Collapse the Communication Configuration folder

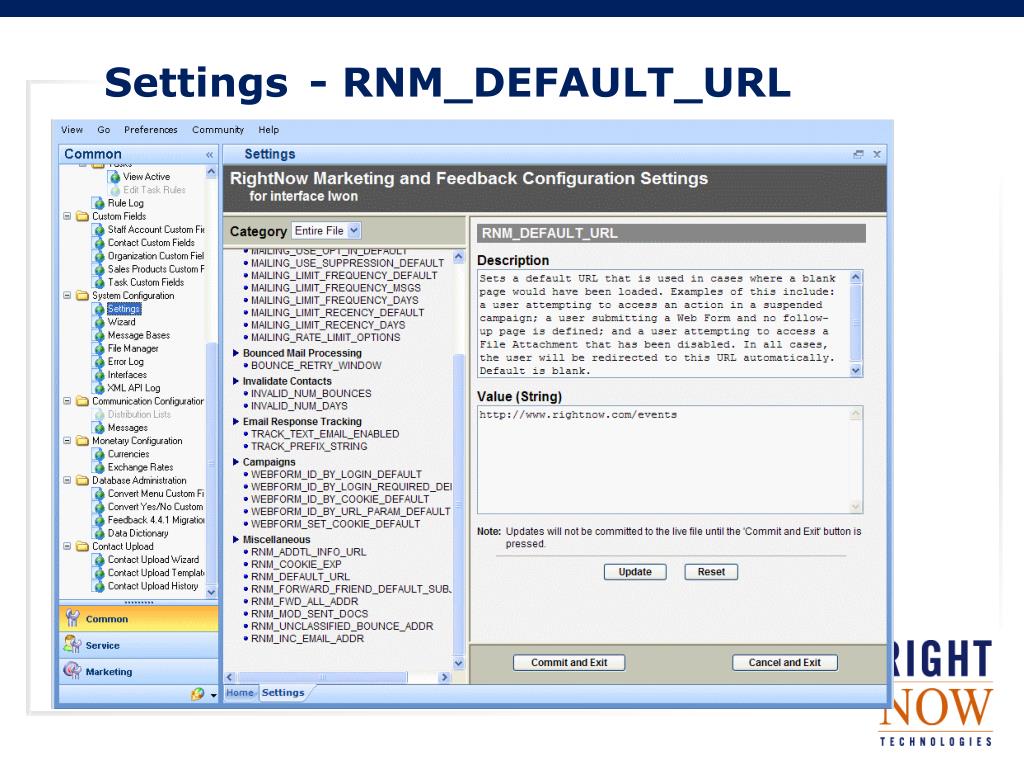pos(67,401)
